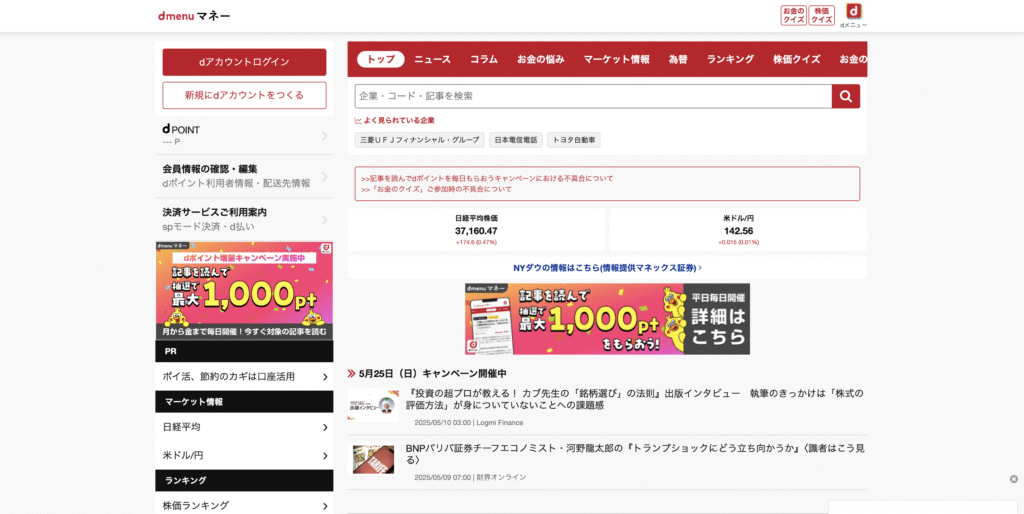This screenshot has width=1024, height=514.
Task: Open the dメニュー icon
Action: click(854, 16)
